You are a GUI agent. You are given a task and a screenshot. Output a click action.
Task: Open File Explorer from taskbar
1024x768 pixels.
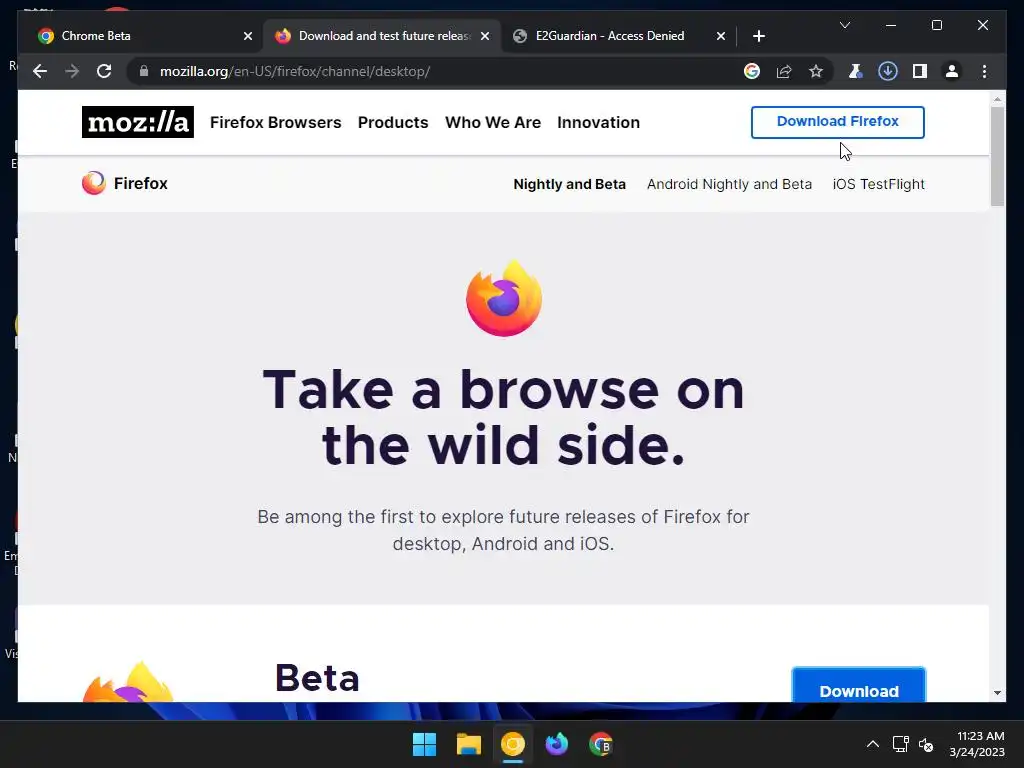[468, 744]
